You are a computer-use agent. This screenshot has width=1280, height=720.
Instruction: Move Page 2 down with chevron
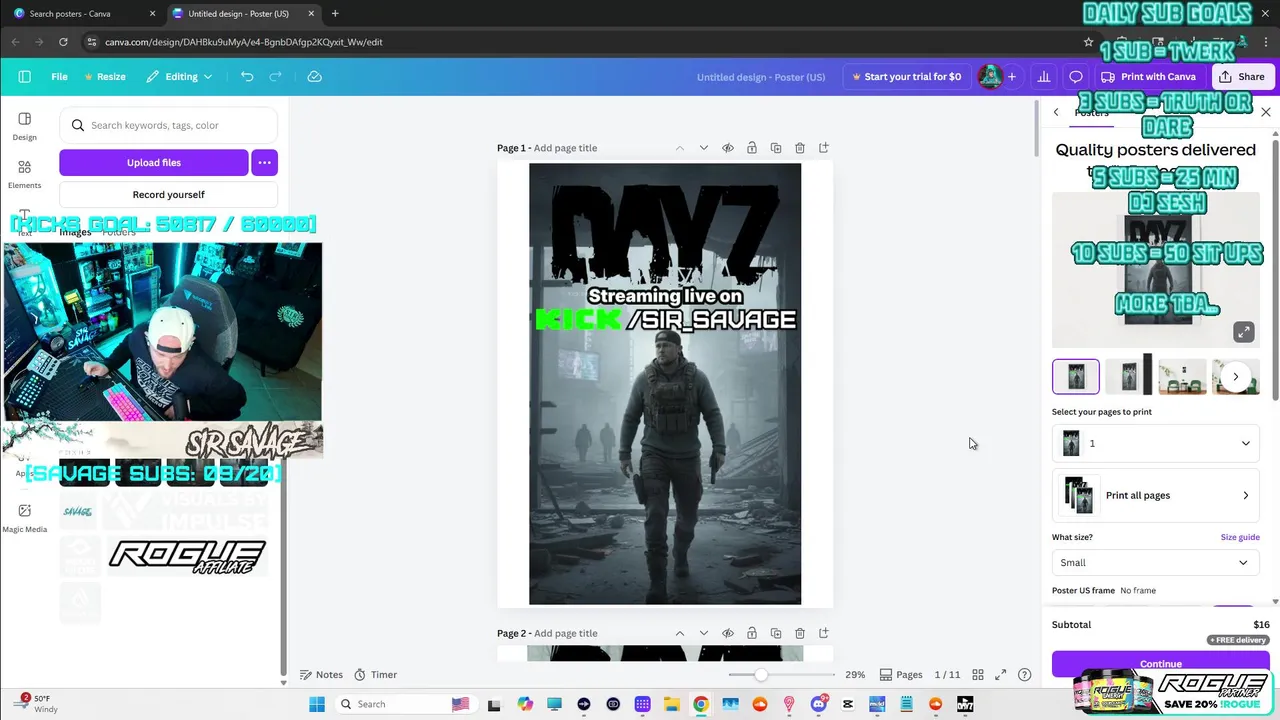(x=704, y=633)
